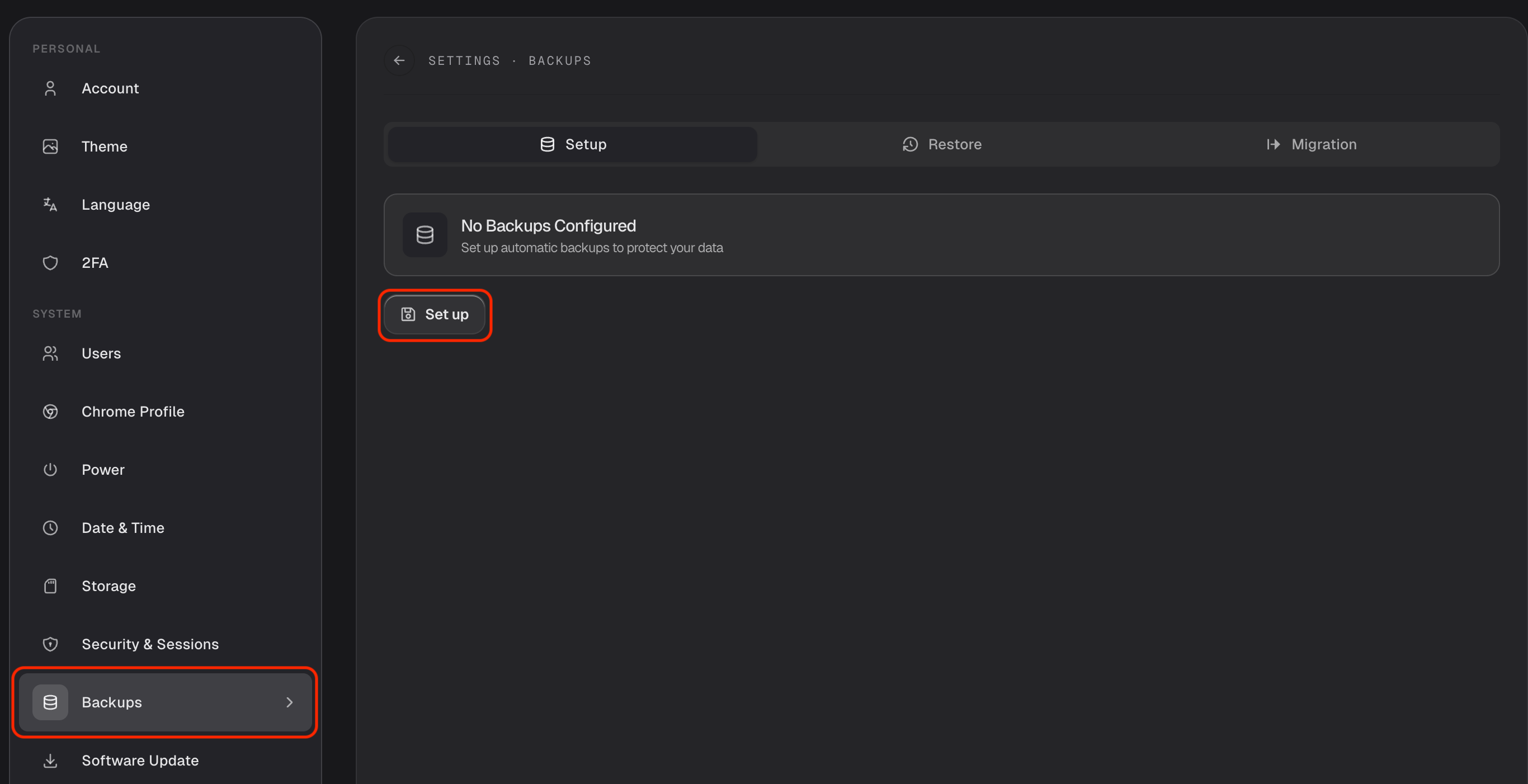
Task: Click the Security & Sessions shield icon
Action: [50, 644]
